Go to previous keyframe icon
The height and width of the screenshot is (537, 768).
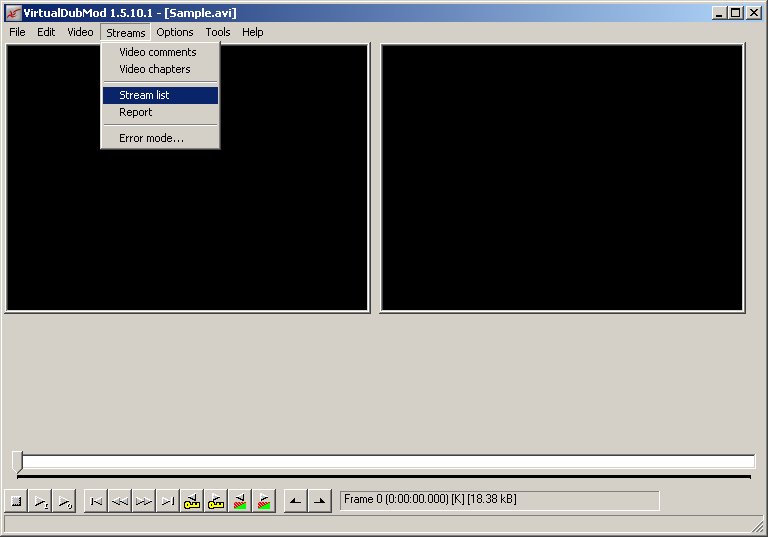(192, 501)
